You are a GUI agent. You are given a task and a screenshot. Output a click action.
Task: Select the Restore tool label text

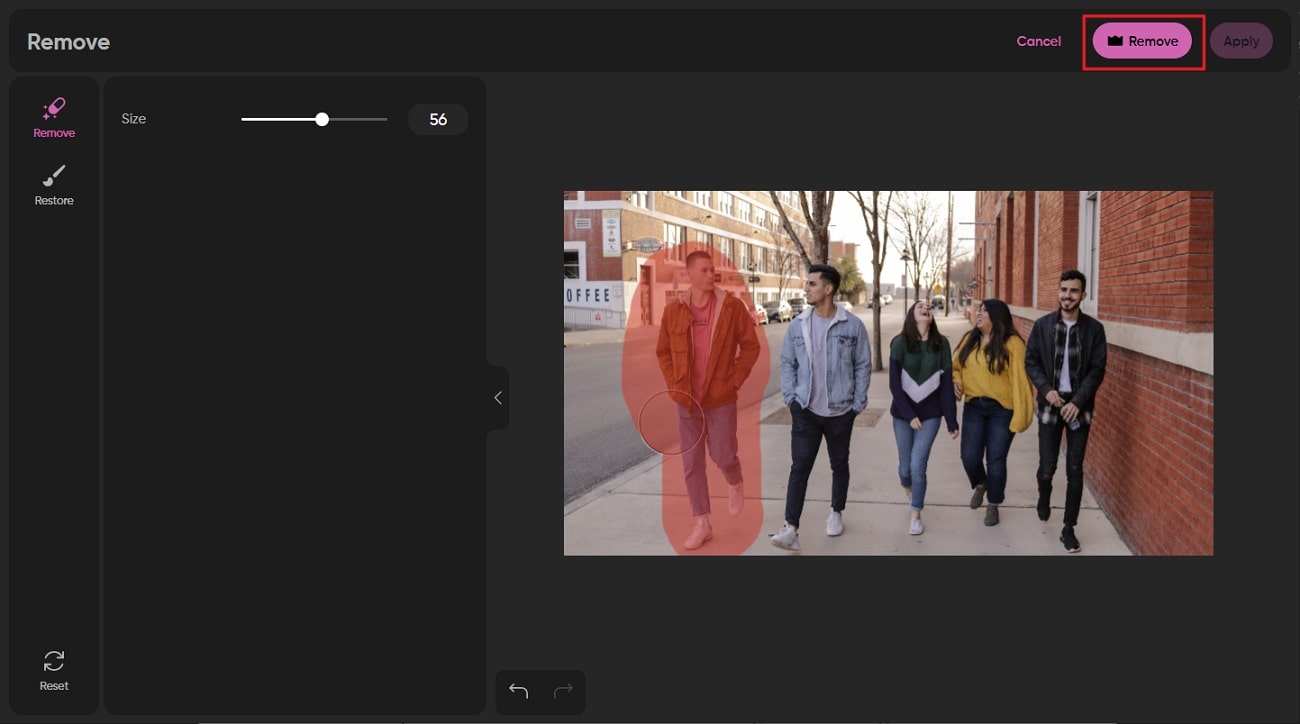click(x=54, y=200)
